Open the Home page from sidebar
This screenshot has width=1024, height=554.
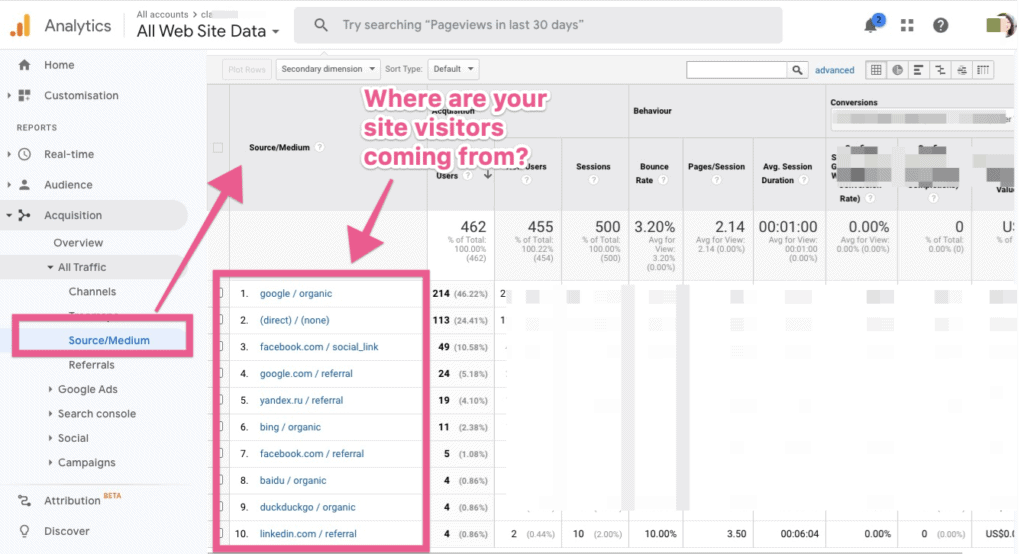tap(59, 65)
